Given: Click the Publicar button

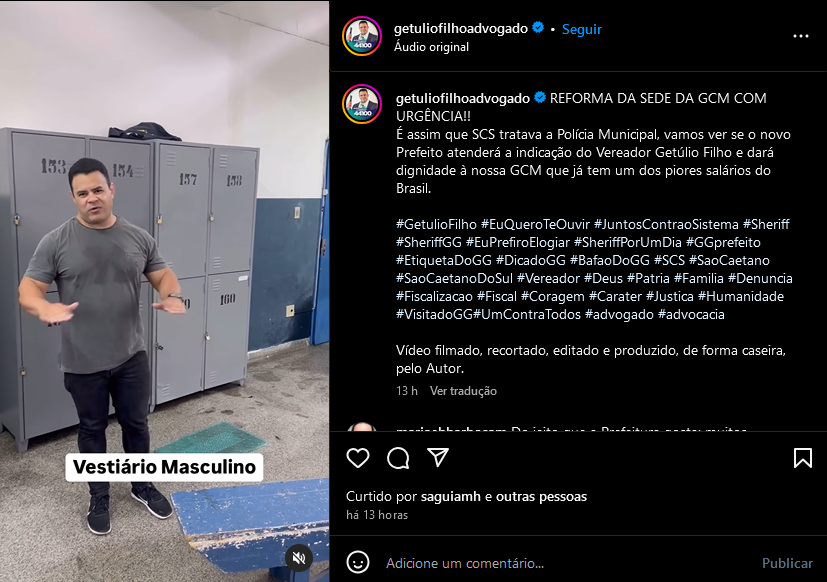Looking at the screenshot, I should (787, 563).
